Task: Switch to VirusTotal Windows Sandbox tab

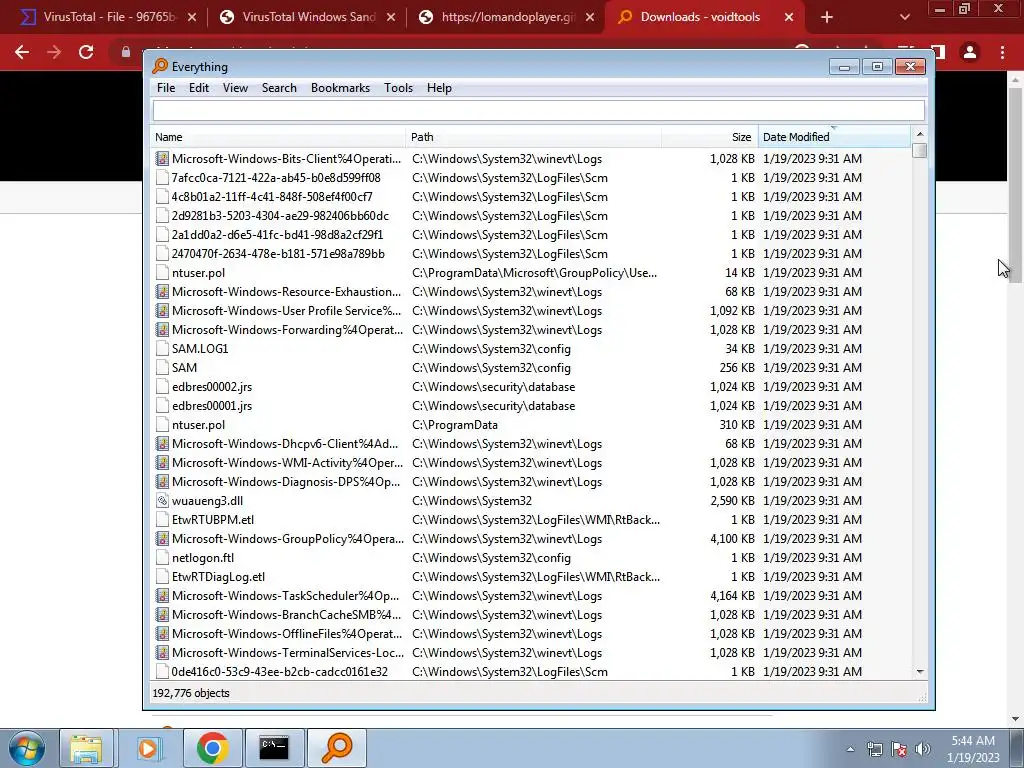Action: pyautogui.click(x=307, y=17)
